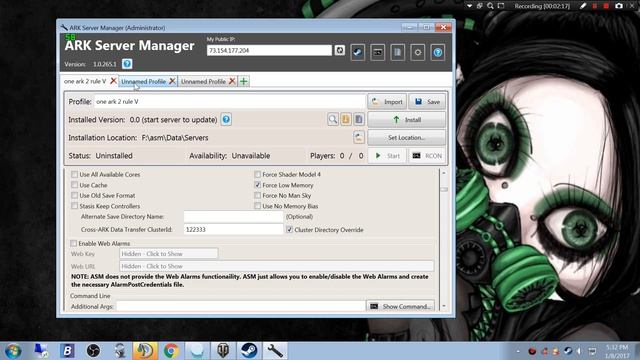The image size is (640, 360).
Task: Reveal the hidden Web URL field
Action: (276, 266)
